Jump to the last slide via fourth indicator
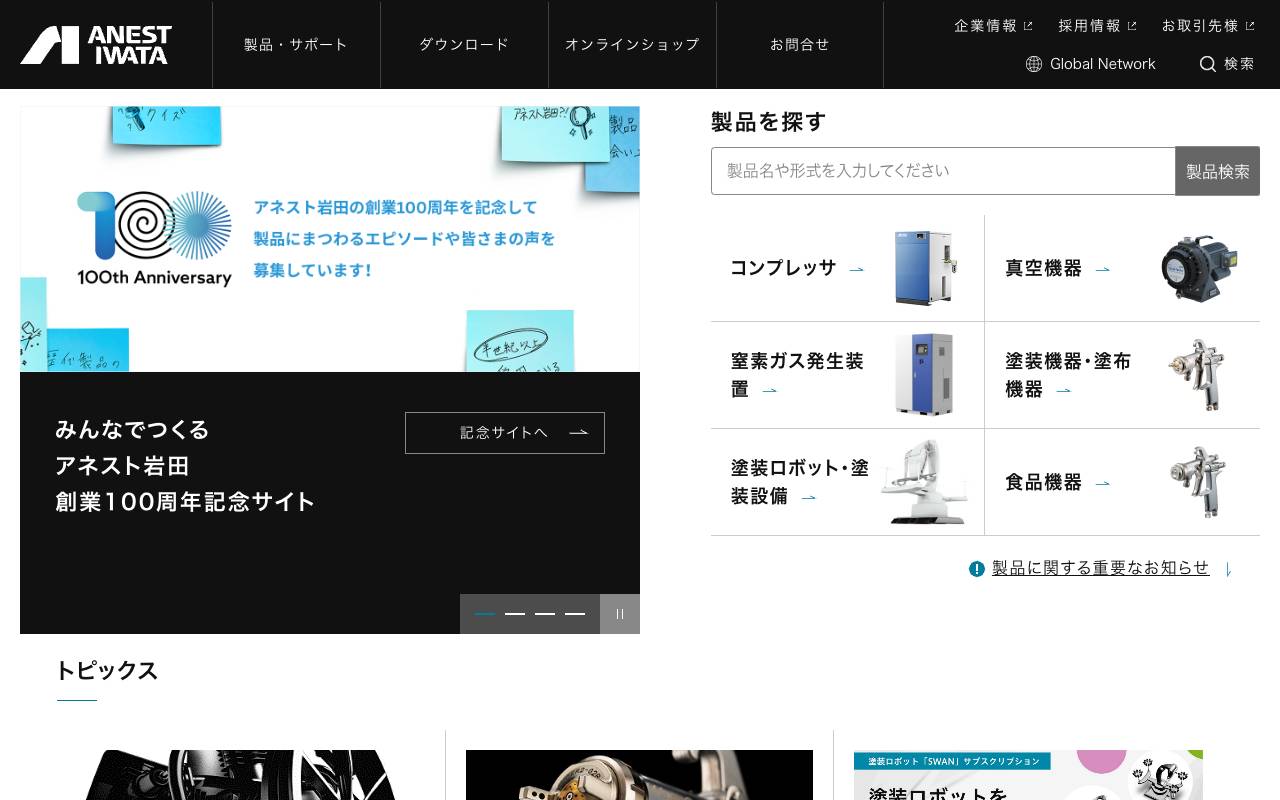The image size is (1280, 800). pos(575,614)
